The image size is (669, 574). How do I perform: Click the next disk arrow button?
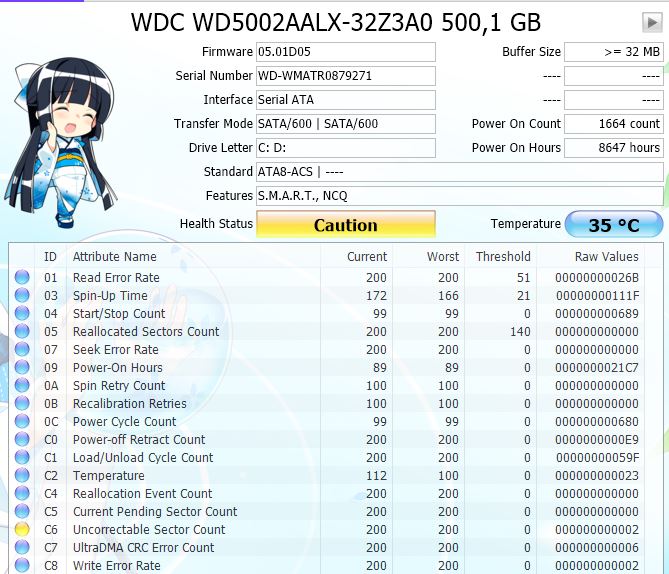click(652, 22)
